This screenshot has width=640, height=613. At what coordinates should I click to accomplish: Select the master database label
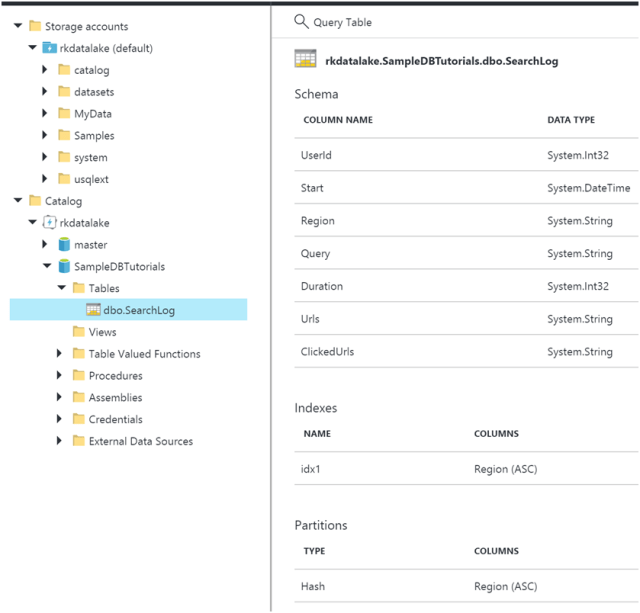point(91,245)
